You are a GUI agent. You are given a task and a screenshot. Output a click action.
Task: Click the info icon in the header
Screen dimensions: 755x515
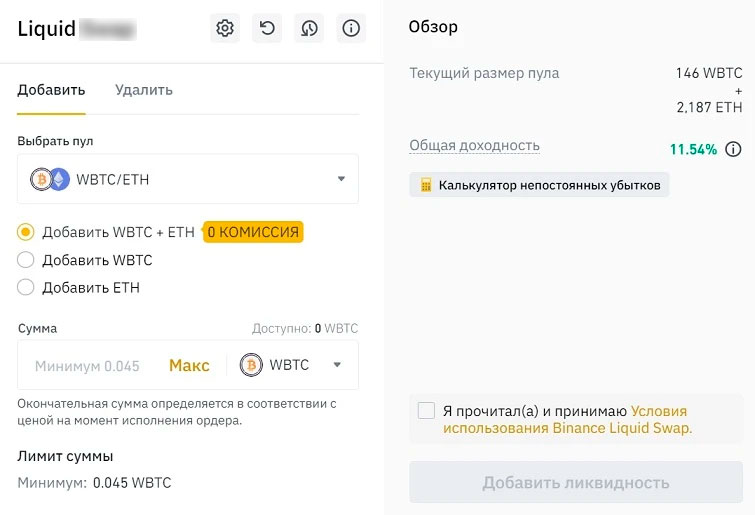point(350,29)
